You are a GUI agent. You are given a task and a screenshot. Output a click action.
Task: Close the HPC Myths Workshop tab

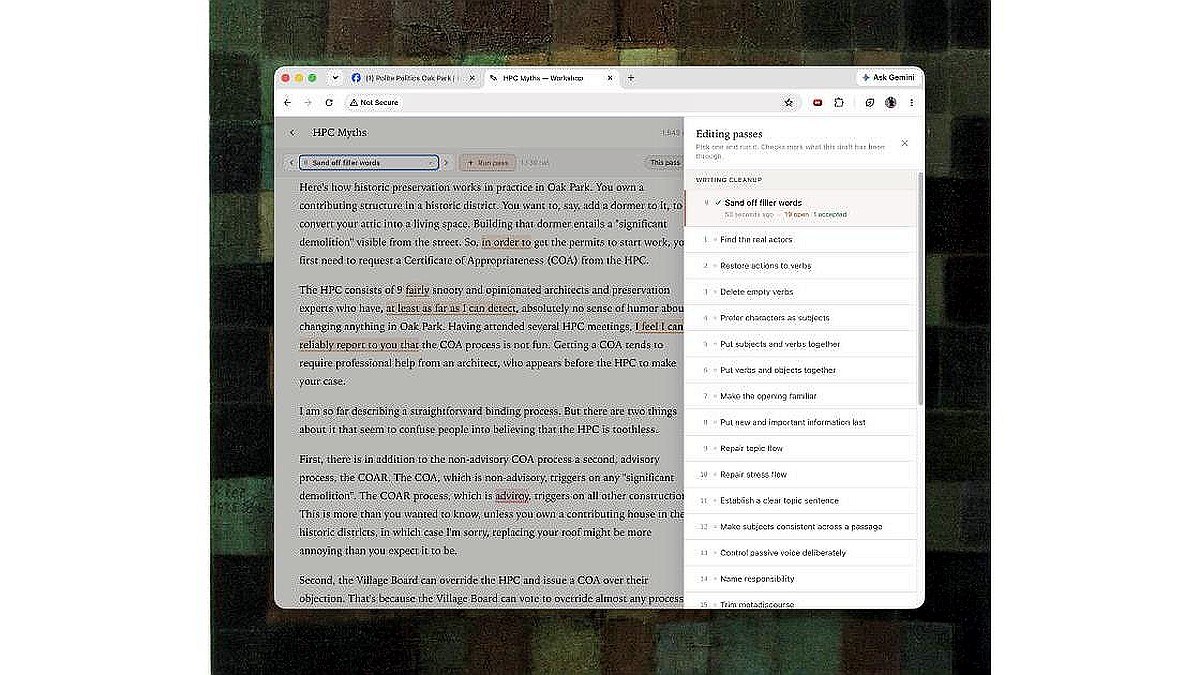click(609, 78)
